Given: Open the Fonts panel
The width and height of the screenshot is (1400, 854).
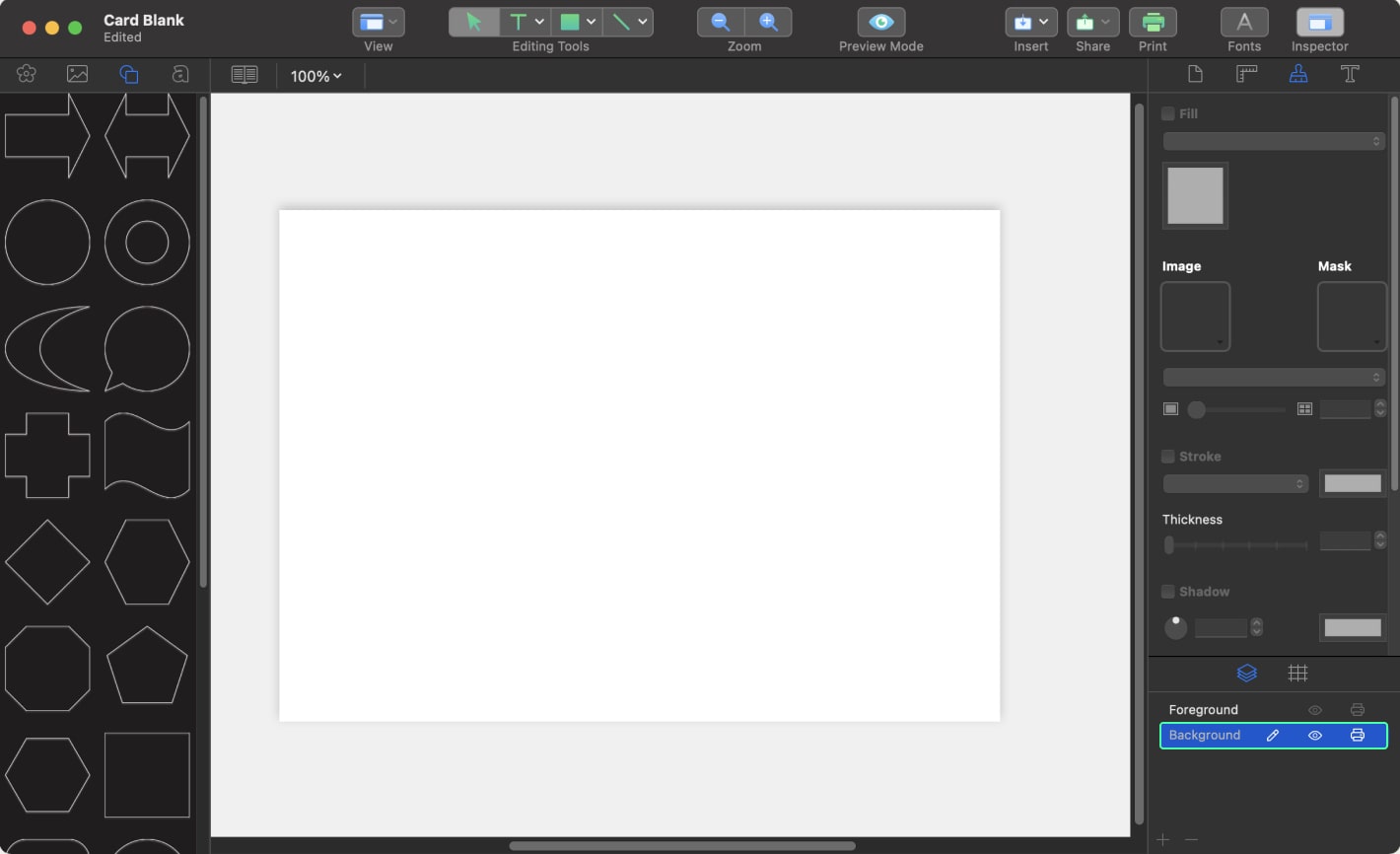Looking at the screenshot, I should tap(1244, 22).
